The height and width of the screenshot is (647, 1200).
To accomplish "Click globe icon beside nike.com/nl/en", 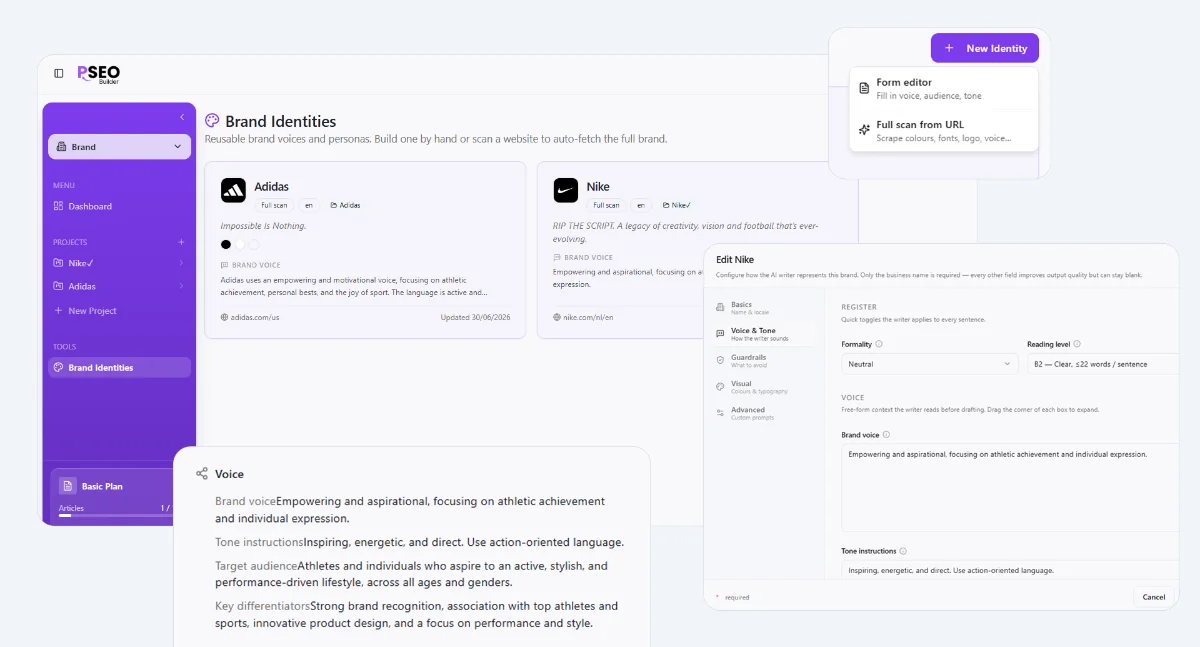I will pos(556,318).
